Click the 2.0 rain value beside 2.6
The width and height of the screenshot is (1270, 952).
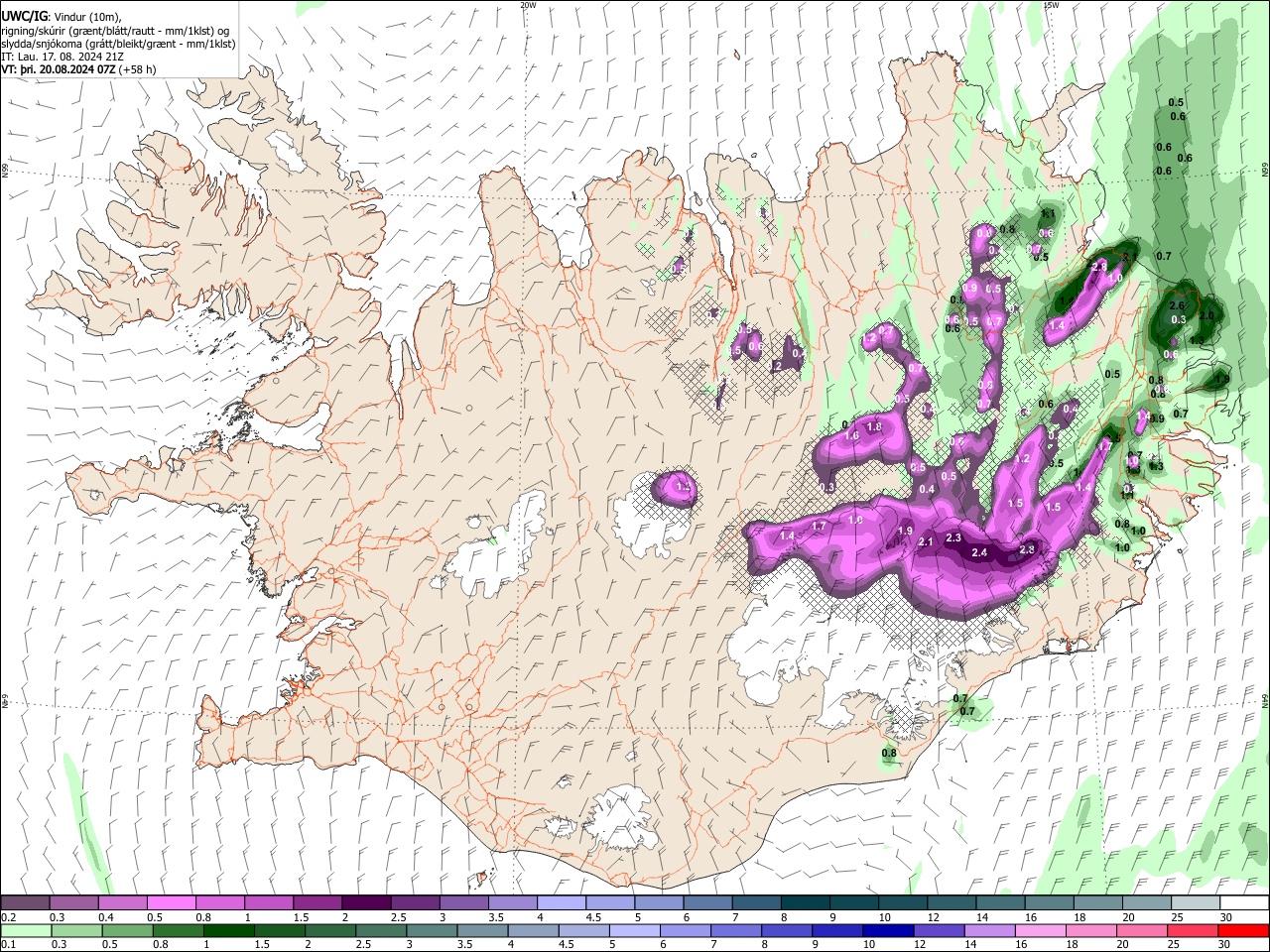1206,316
